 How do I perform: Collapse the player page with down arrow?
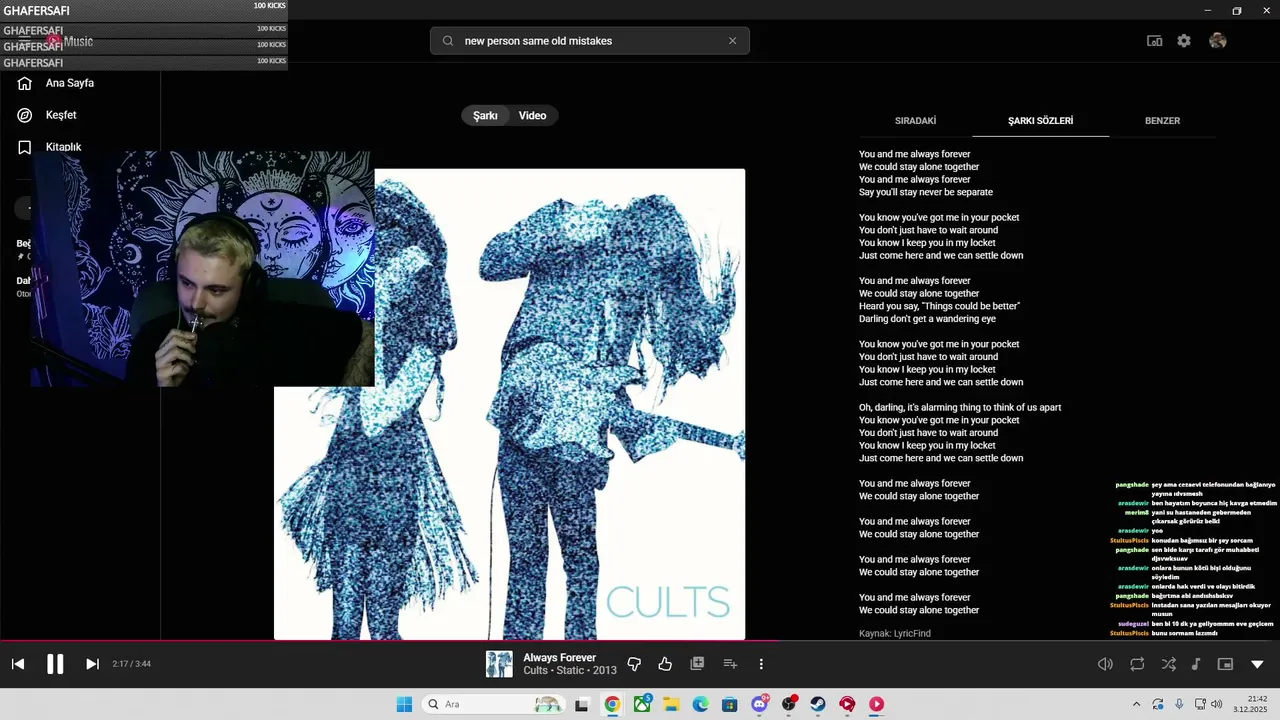tap(1257, 664)
